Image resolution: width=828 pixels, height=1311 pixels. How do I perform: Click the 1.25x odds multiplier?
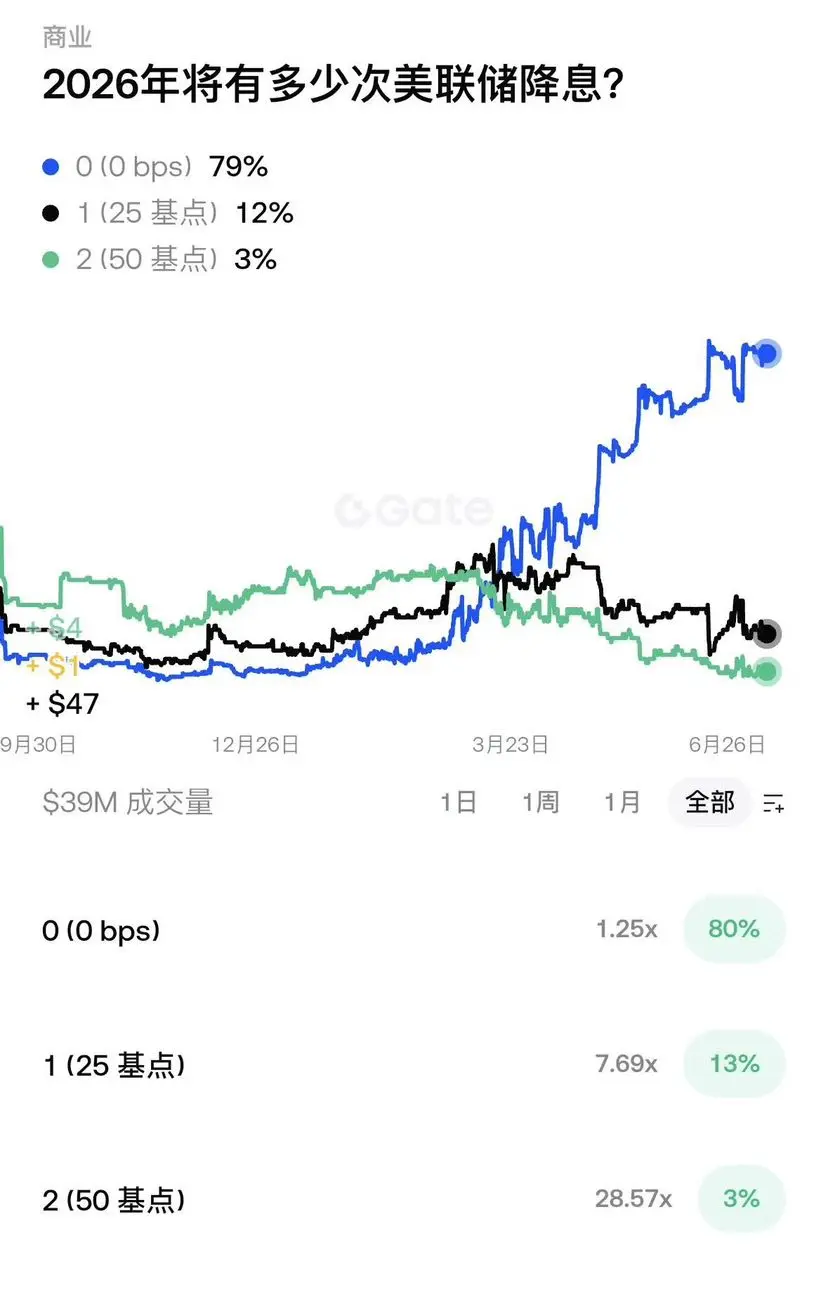pyautogui.click(x=627, y=929)
